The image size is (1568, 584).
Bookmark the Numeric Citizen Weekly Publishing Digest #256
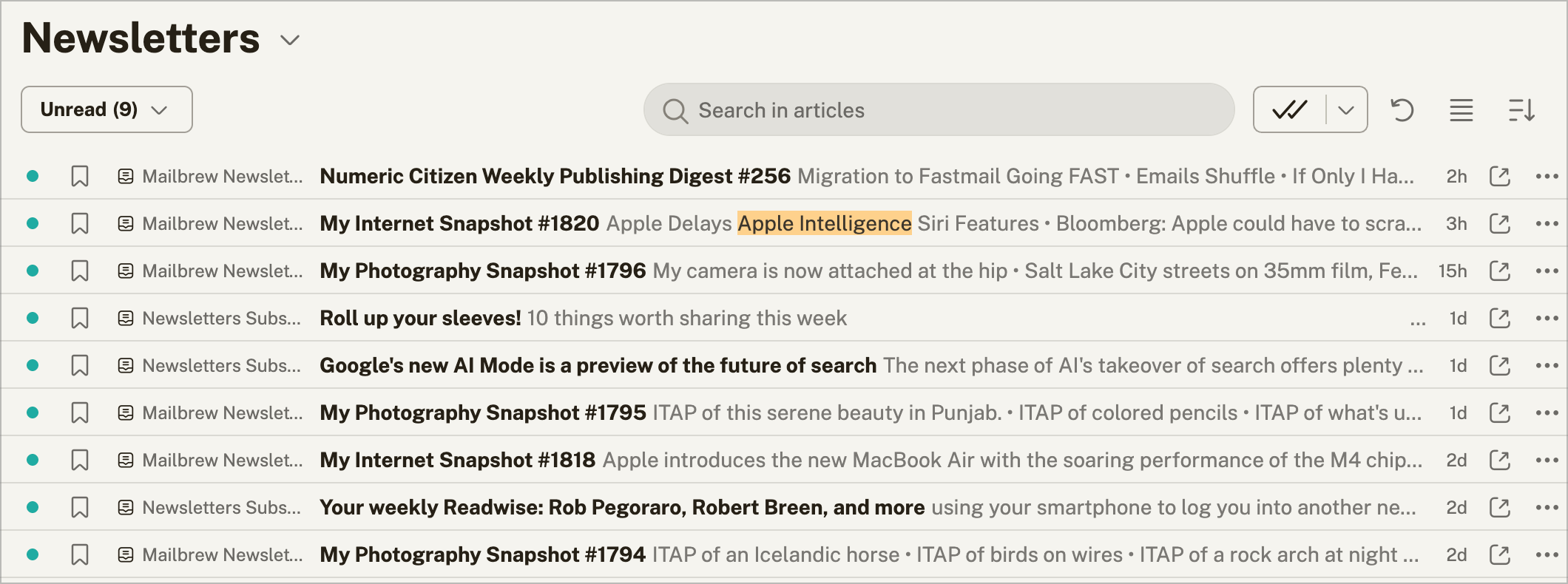[x=79, y=176]
